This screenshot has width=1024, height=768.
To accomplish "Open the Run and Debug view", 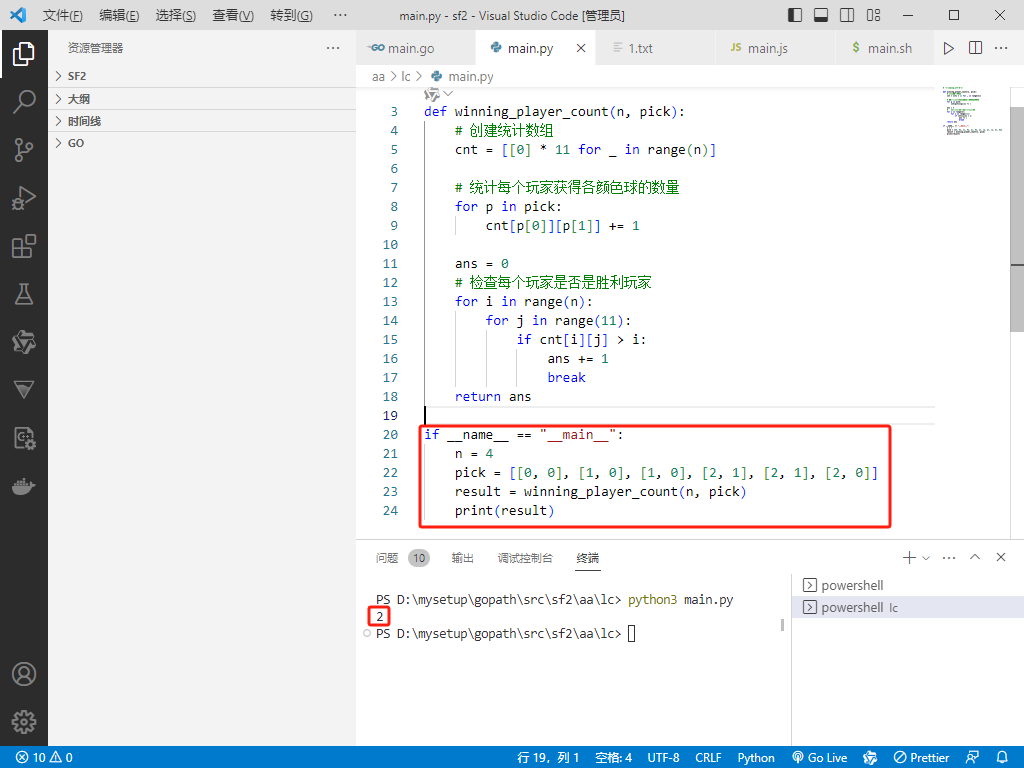I will tap(24, 198).
